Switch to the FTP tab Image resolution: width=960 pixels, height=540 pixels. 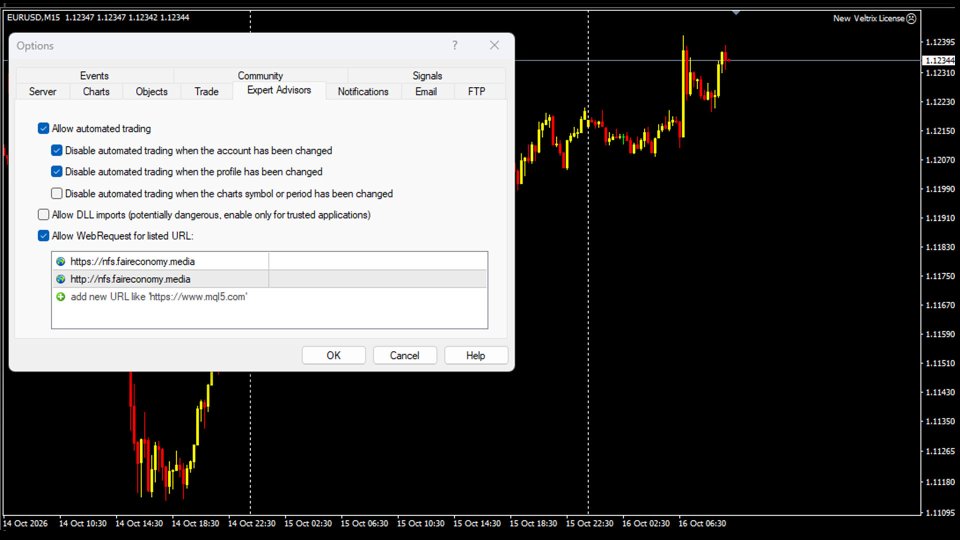pos(476,91)
